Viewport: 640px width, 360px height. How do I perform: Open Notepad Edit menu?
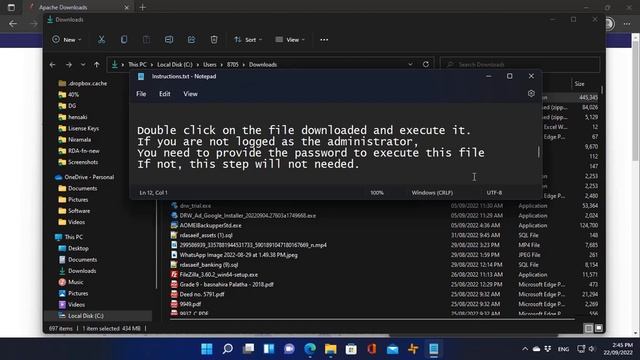[164, 94]
